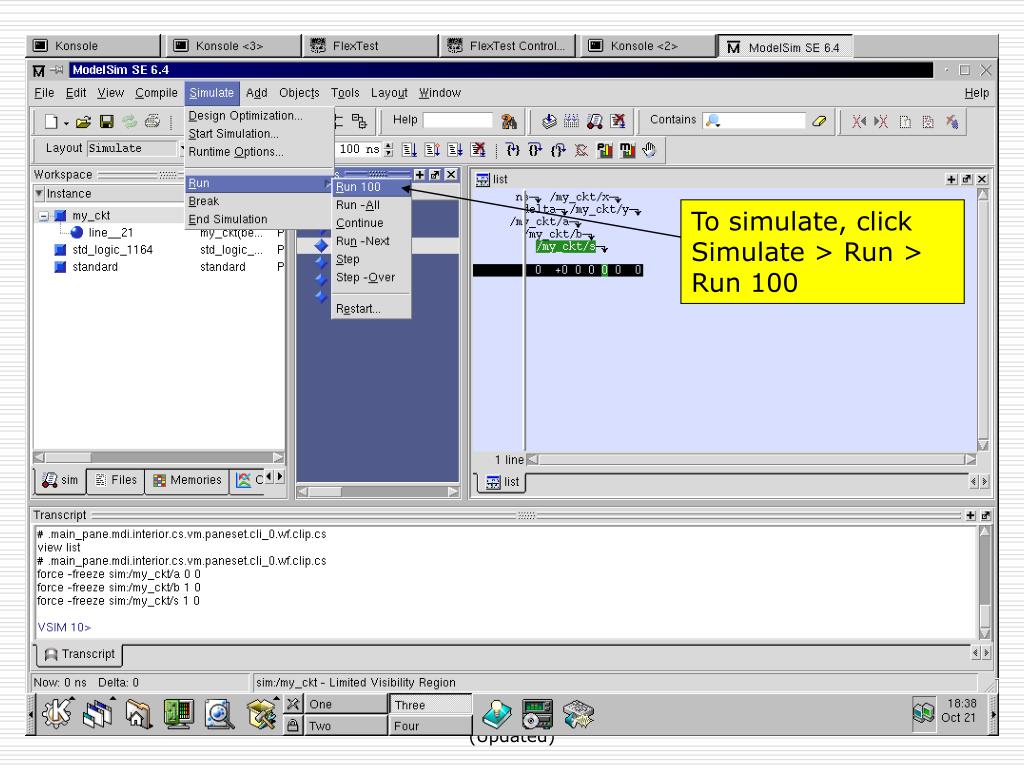This screenshot has height=768, width=1024.
Task: Switch to virtual desktop Four
Action: (431, 726)
